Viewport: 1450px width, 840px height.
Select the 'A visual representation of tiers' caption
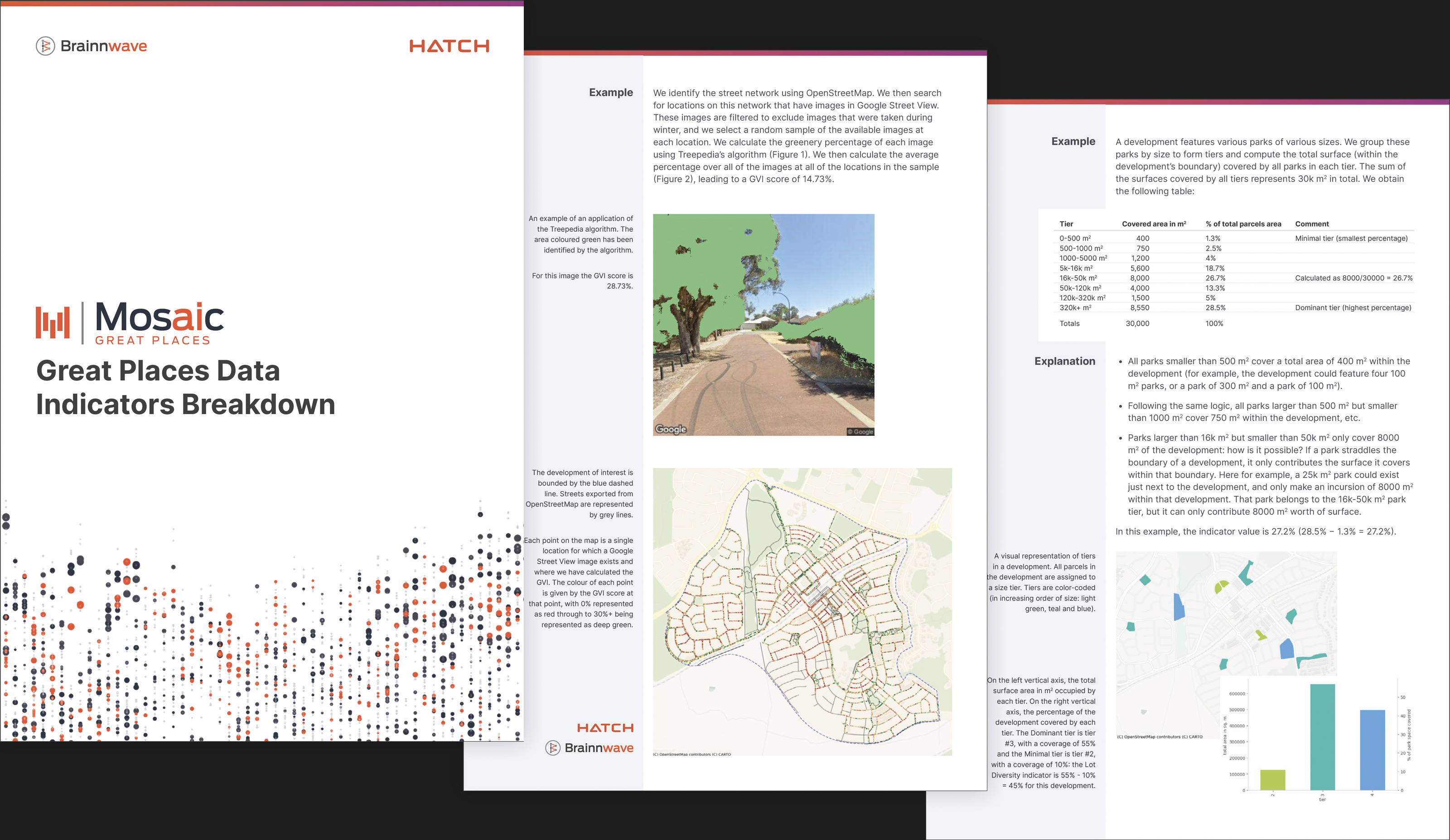[1041, 582]
